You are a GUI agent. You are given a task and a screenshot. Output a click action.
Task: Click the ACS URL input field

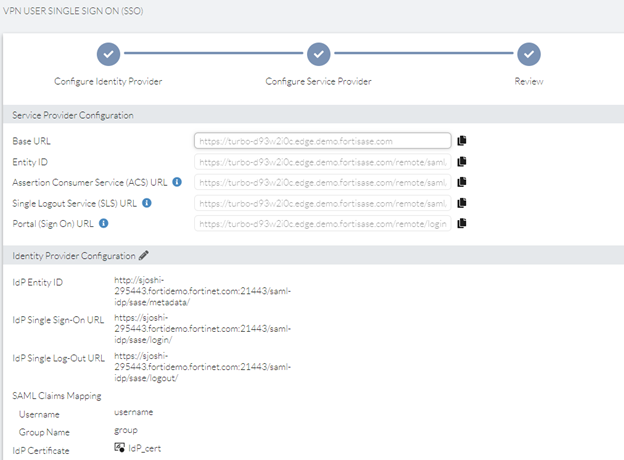(323, 183)
